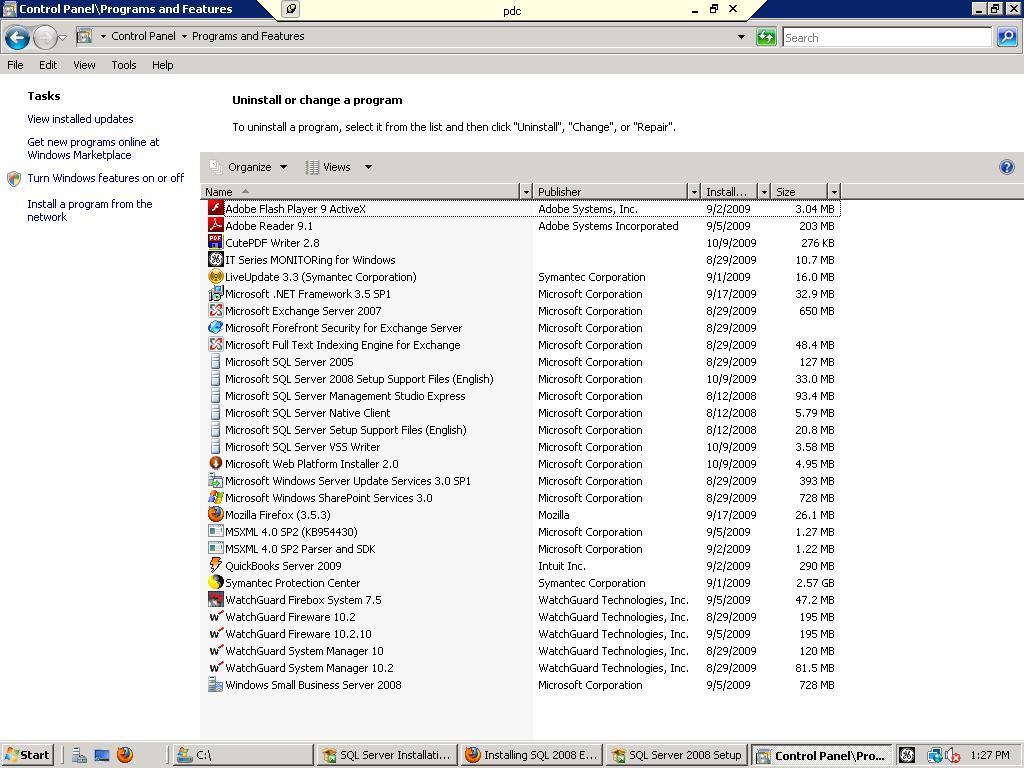1024x768 pixels.
Task: Select WatchGuard System Manager 10.2 row
Action: tap(520, 667)
